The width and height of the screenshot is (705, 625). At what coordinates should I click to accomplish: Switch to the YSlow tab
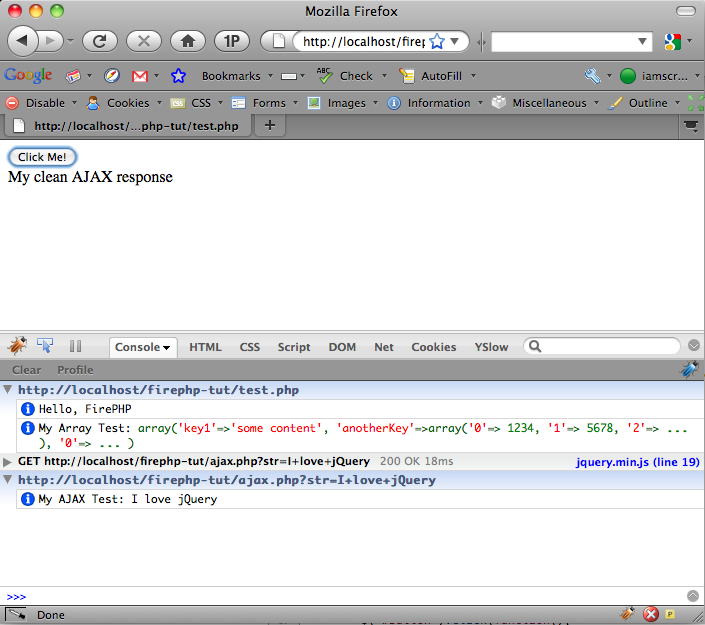click(x=491, y=347)
